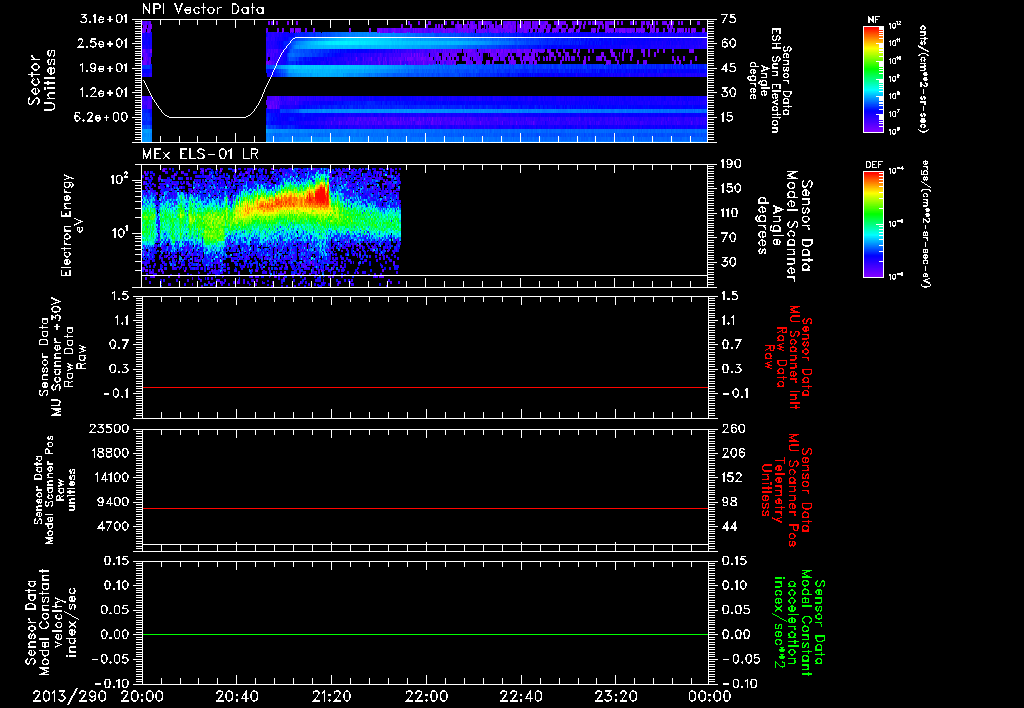
Task: Click the red "MU Scanner Init Raw Data" axis label
Action: tap(787, 357)
